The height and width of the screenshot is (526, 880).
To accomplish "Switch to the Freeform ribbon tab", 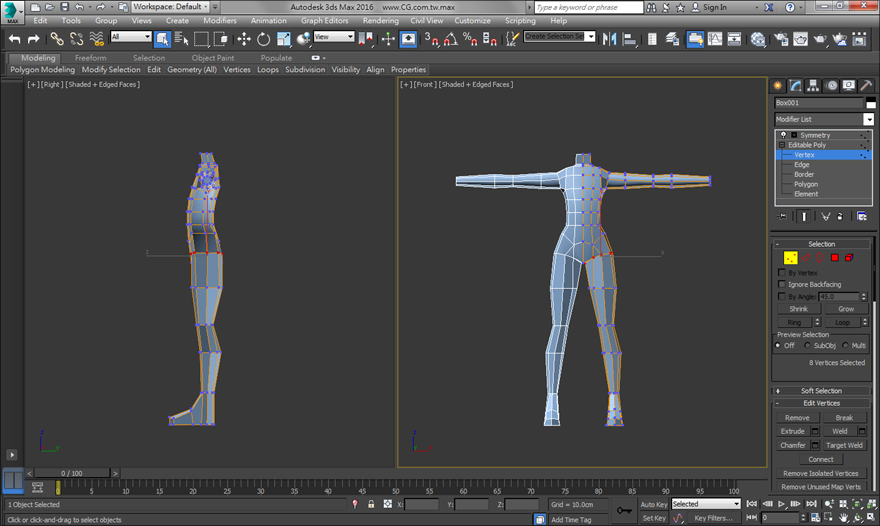I will (x=91, y=58).
